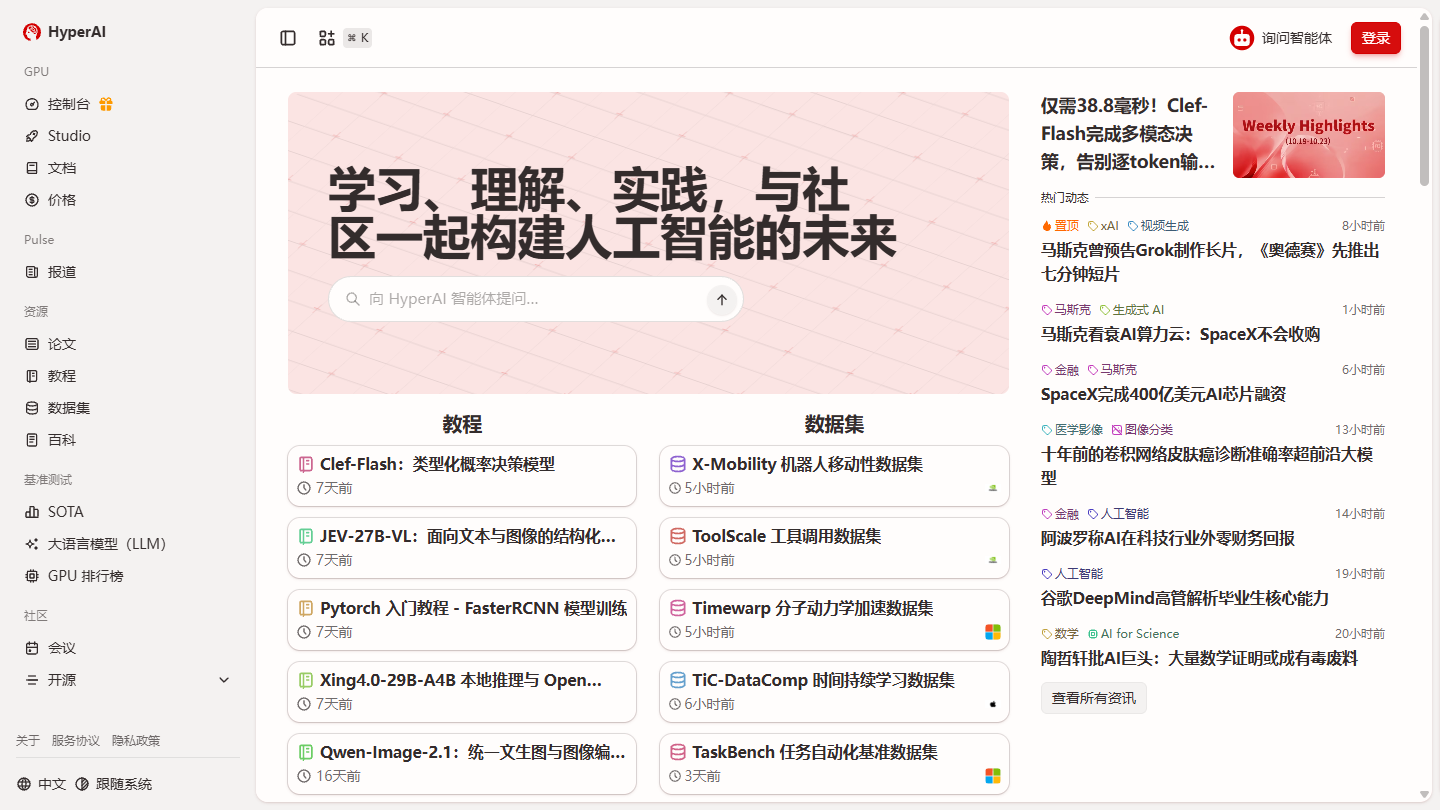
Task: Click the 医学影像 news tag
Action: (x=1072, y=430)
